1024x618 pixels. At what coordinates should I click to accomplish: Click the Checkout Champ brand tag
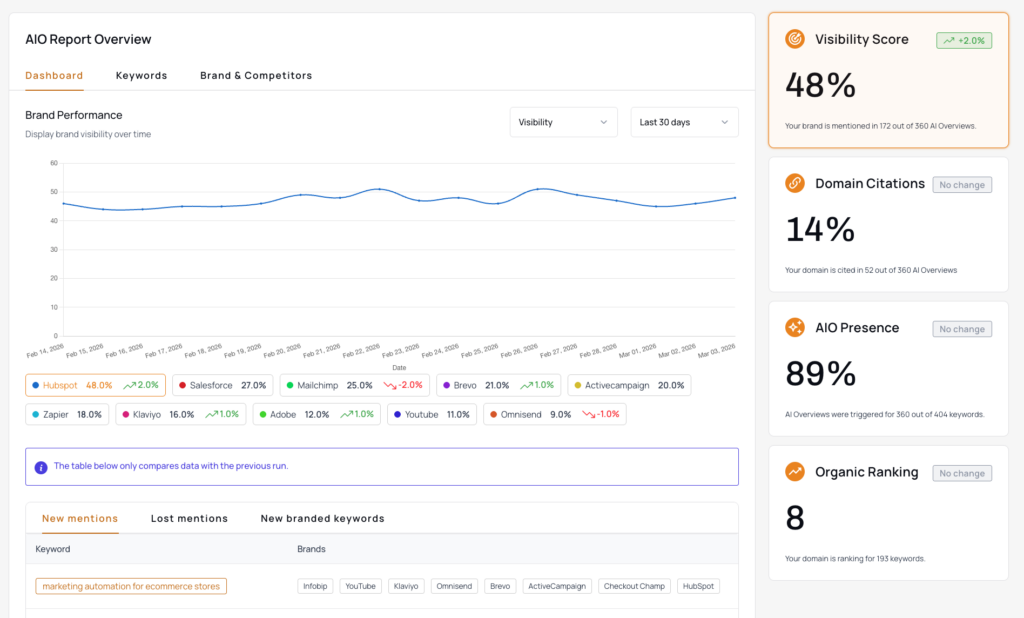[634, 586]
